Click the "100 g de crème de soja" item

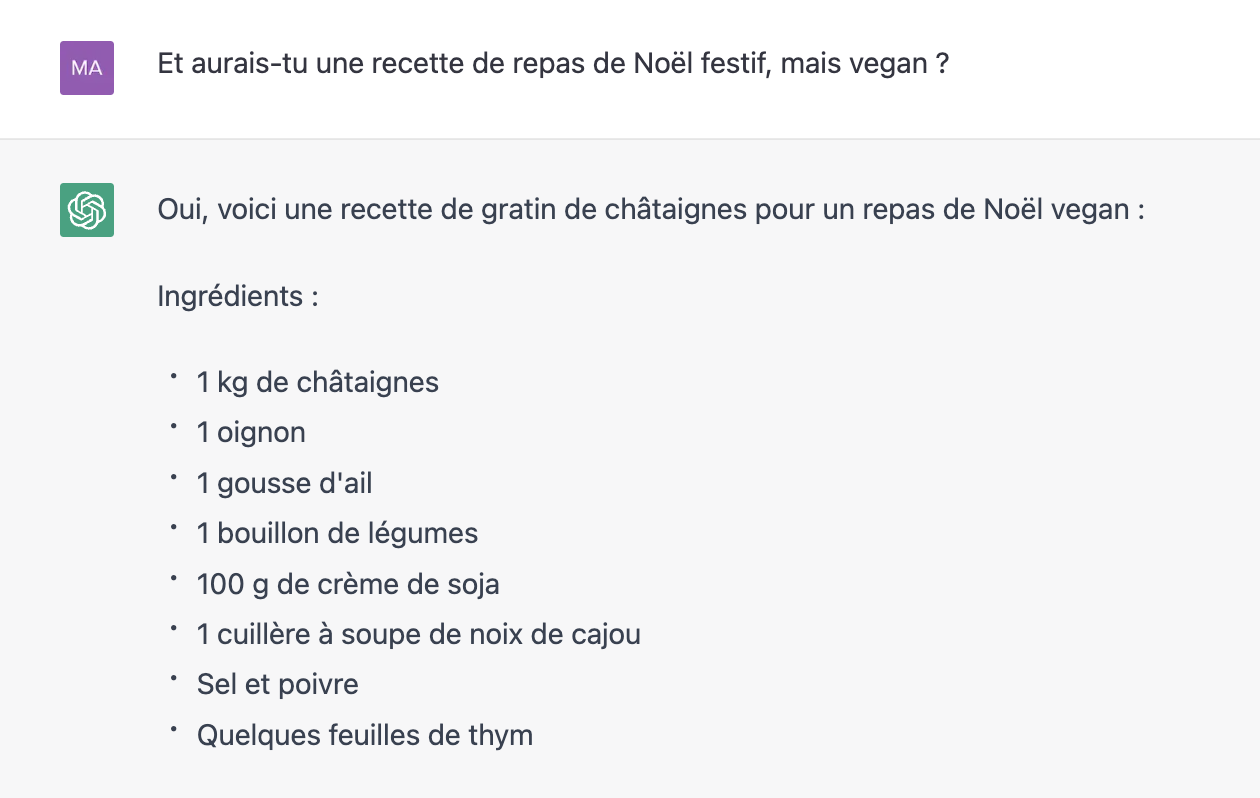click(348, 584)
